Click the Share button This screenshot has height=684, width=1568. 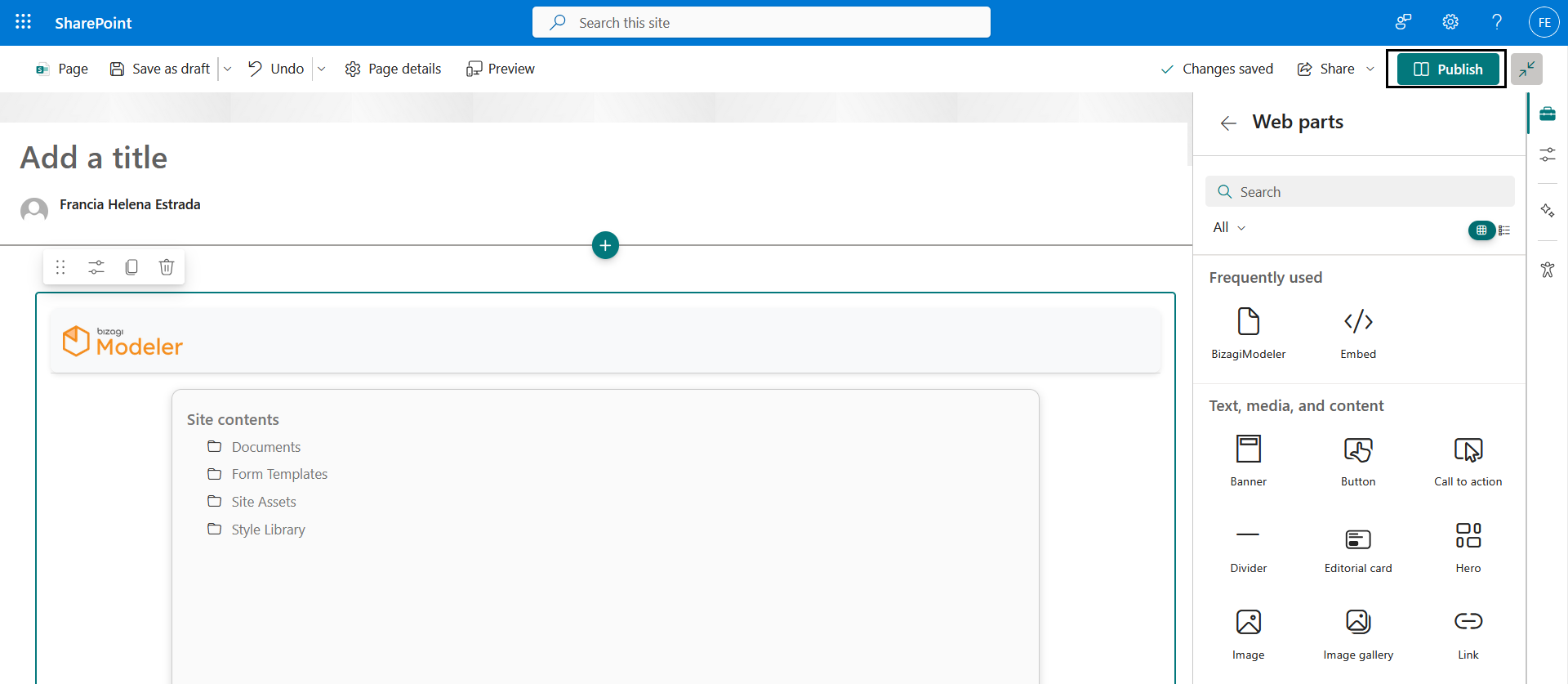1326,69
